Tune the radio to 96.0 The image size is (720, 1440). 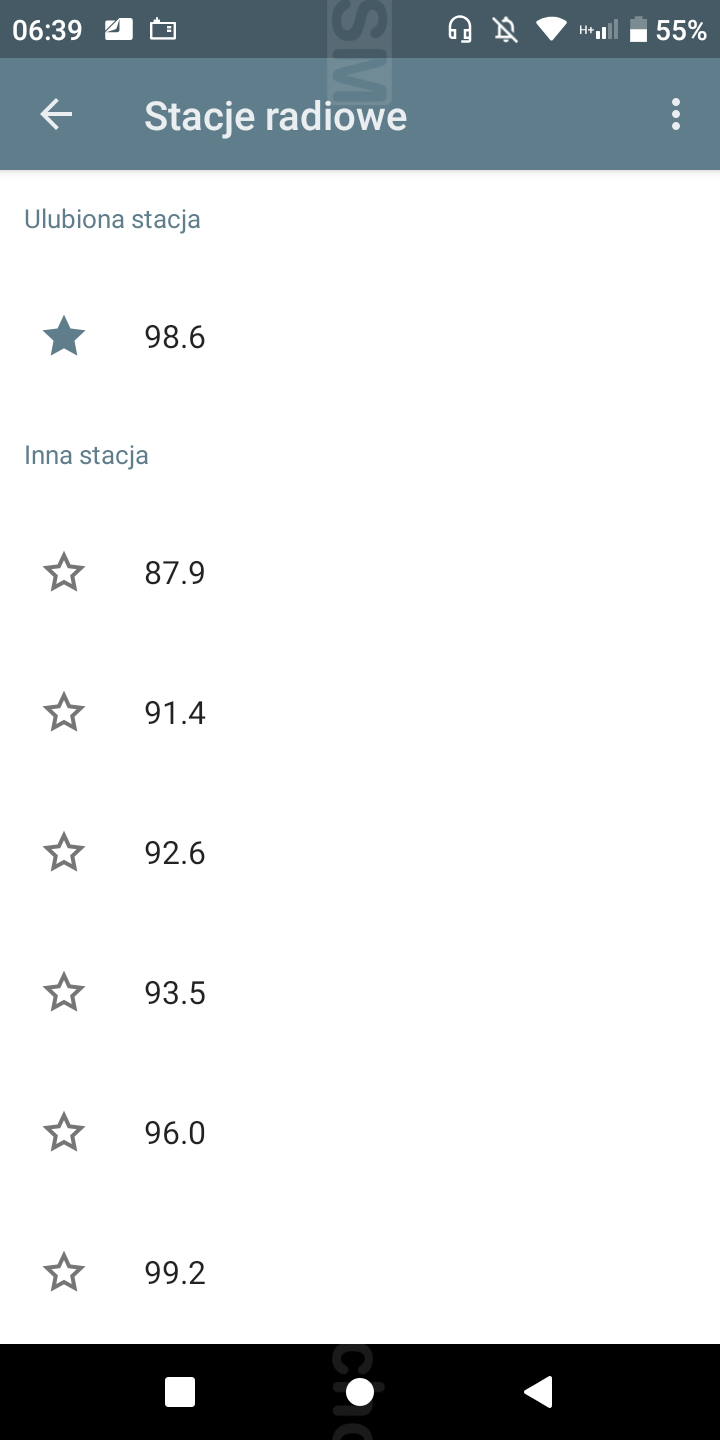[175, 1133]
